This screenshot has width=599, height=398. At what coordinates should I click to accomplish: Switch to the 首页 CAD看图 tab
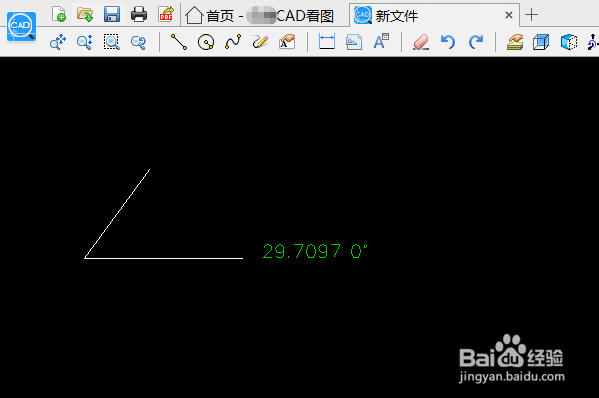pyautogui.click(x=260, y=16)
